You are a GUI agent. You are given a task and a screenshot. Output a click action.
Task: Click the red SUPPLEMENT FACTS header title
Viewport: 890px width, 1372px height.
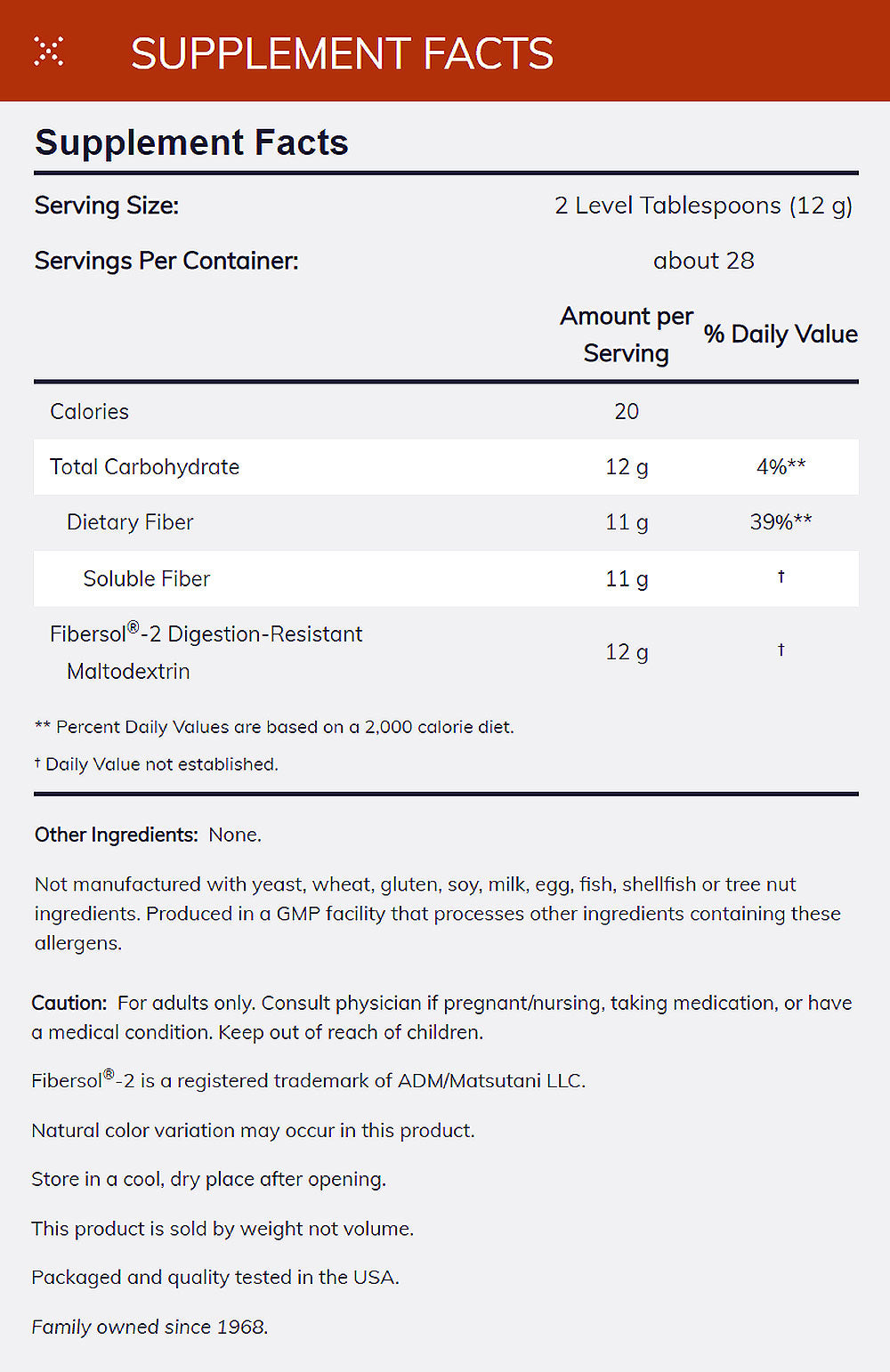pyautogui.click(x=342, y=53)
